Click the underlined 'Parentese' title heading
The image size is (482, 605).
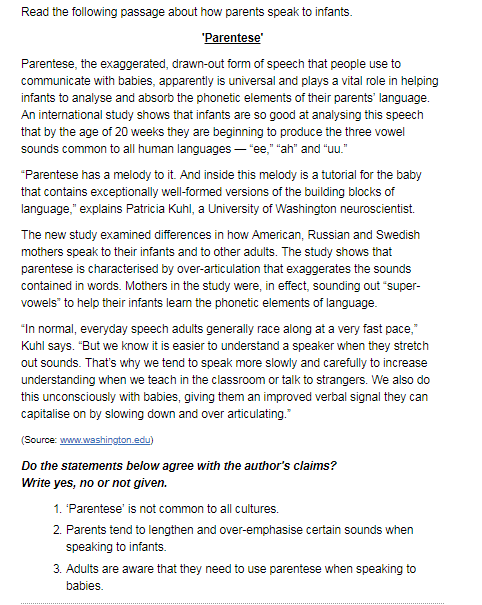pyautogui.click(x=233, y=38)
